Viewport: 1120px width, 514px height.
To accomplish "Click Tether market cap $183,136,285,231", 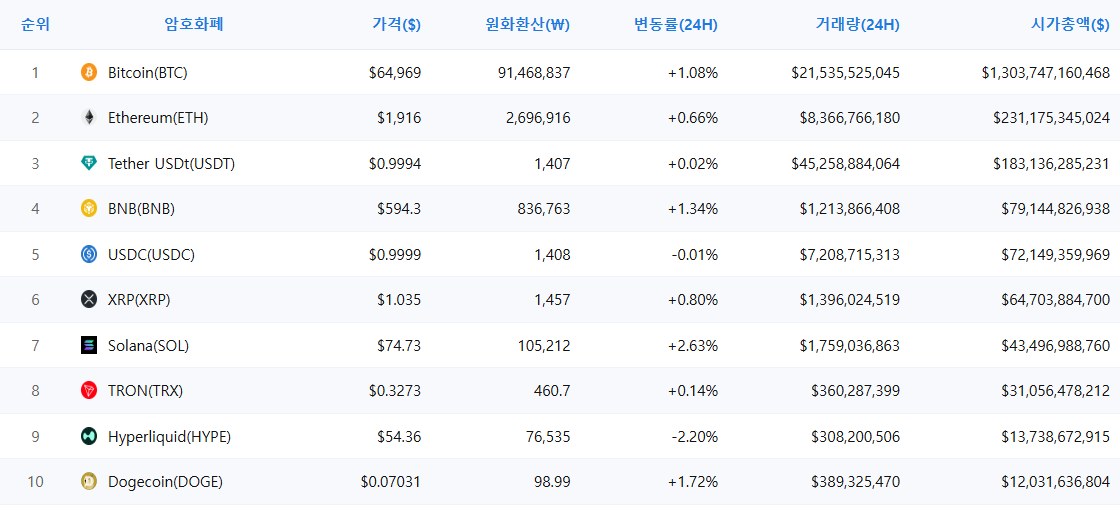I will pyautogui.click(x=1051, y=163).
